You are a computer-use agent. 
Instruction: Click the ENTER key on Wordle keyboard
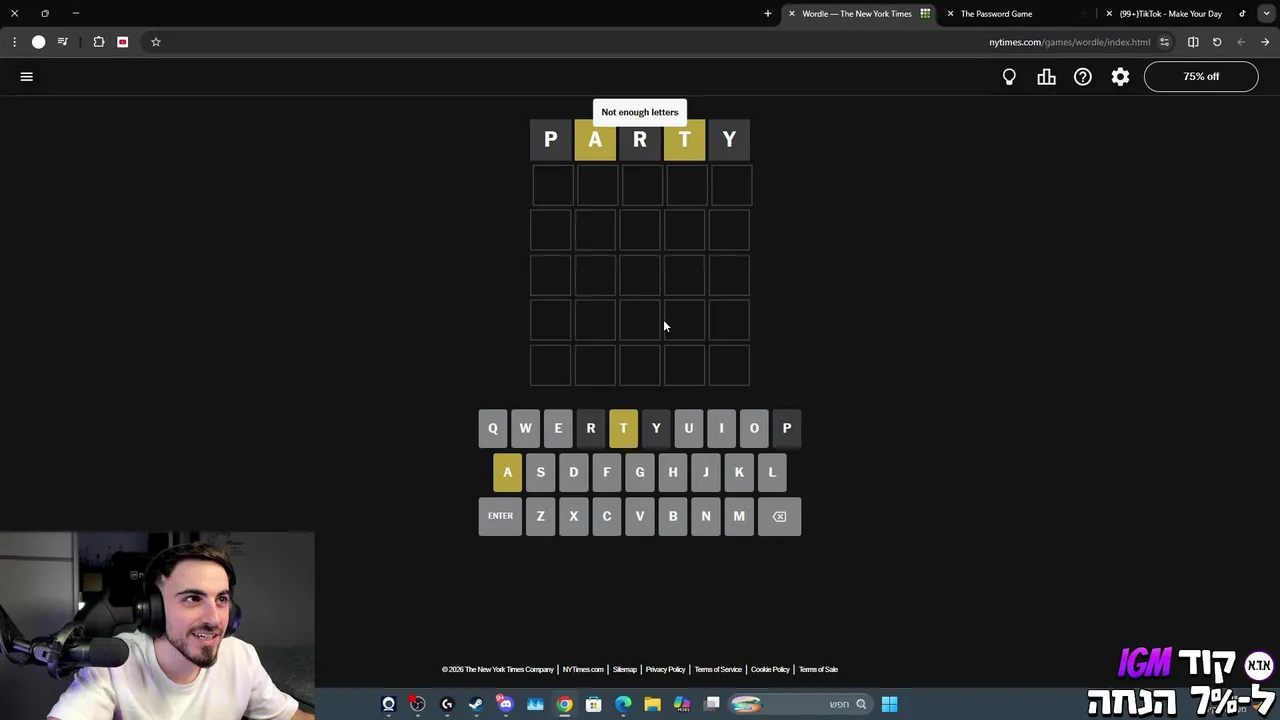click(500, 516)
